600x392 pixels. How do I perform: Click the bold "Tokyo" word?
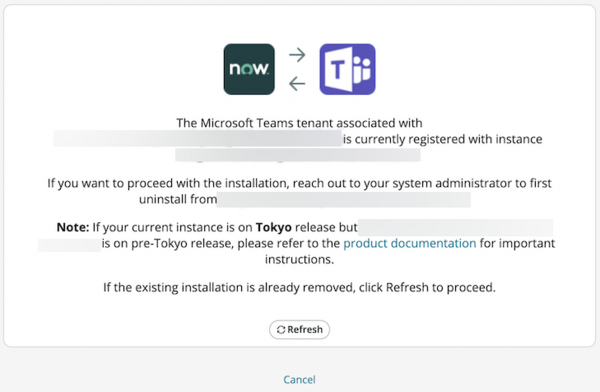tap(274, 227)
